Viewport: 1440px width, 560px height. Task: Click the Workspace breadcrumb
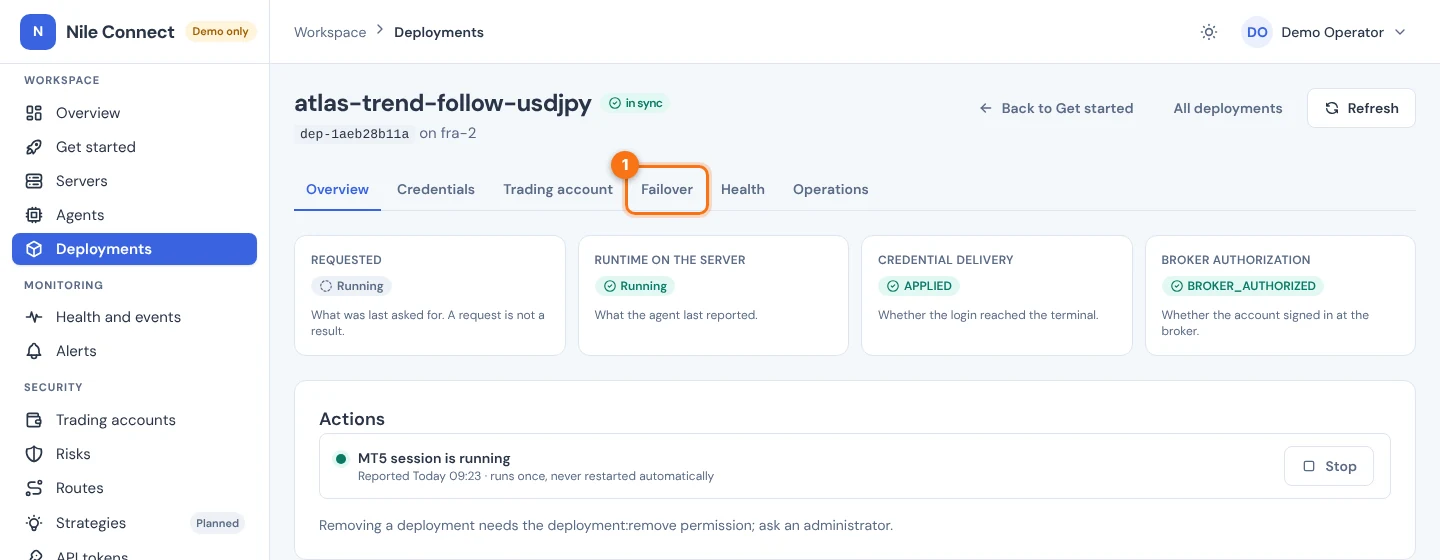pyautogui.click(x=330, y=32)
